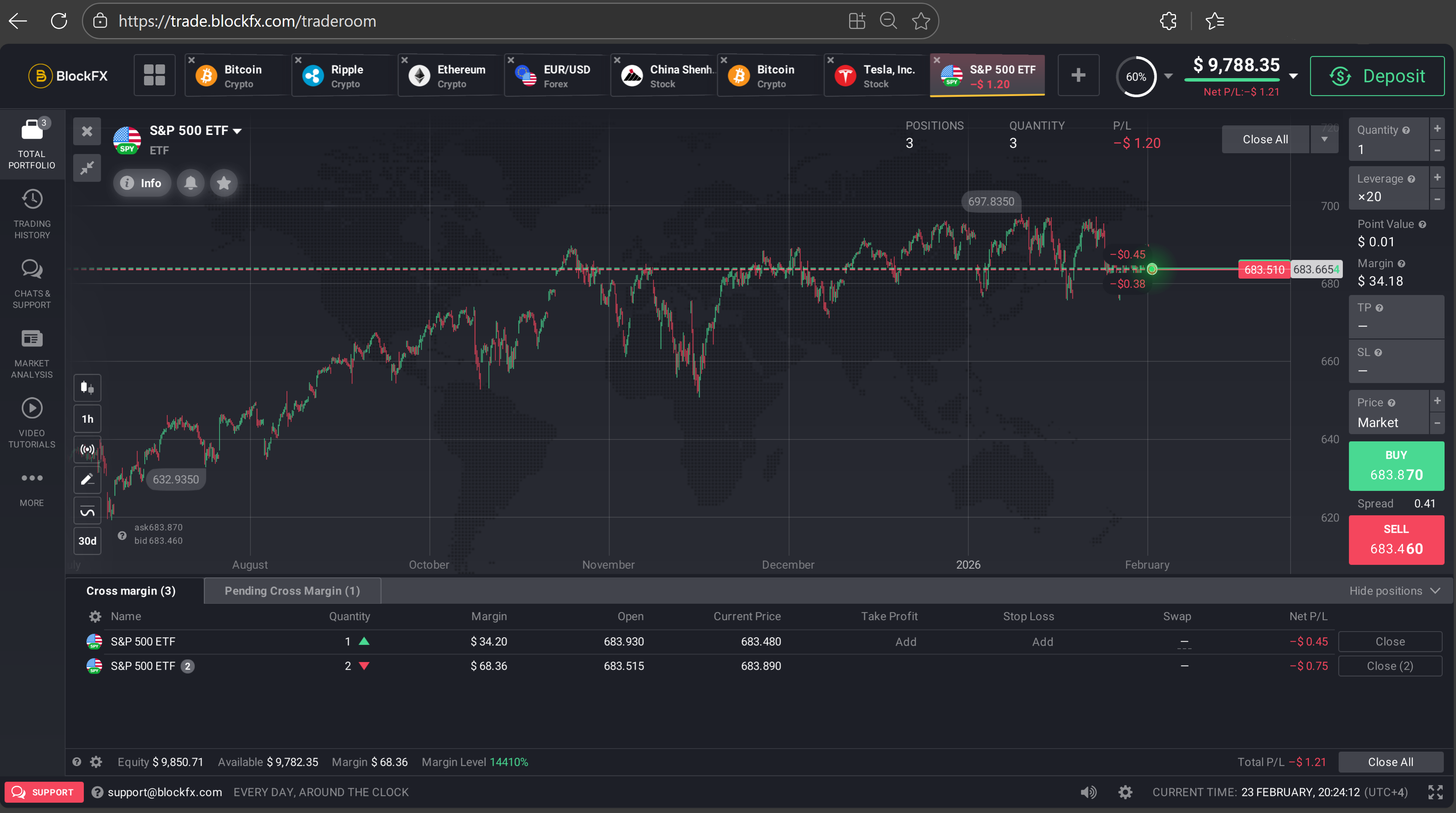The width and height of the screenshot is (1456, 813).
Task: Toggle live signal broadcast icon
Action: pos(87,449)
